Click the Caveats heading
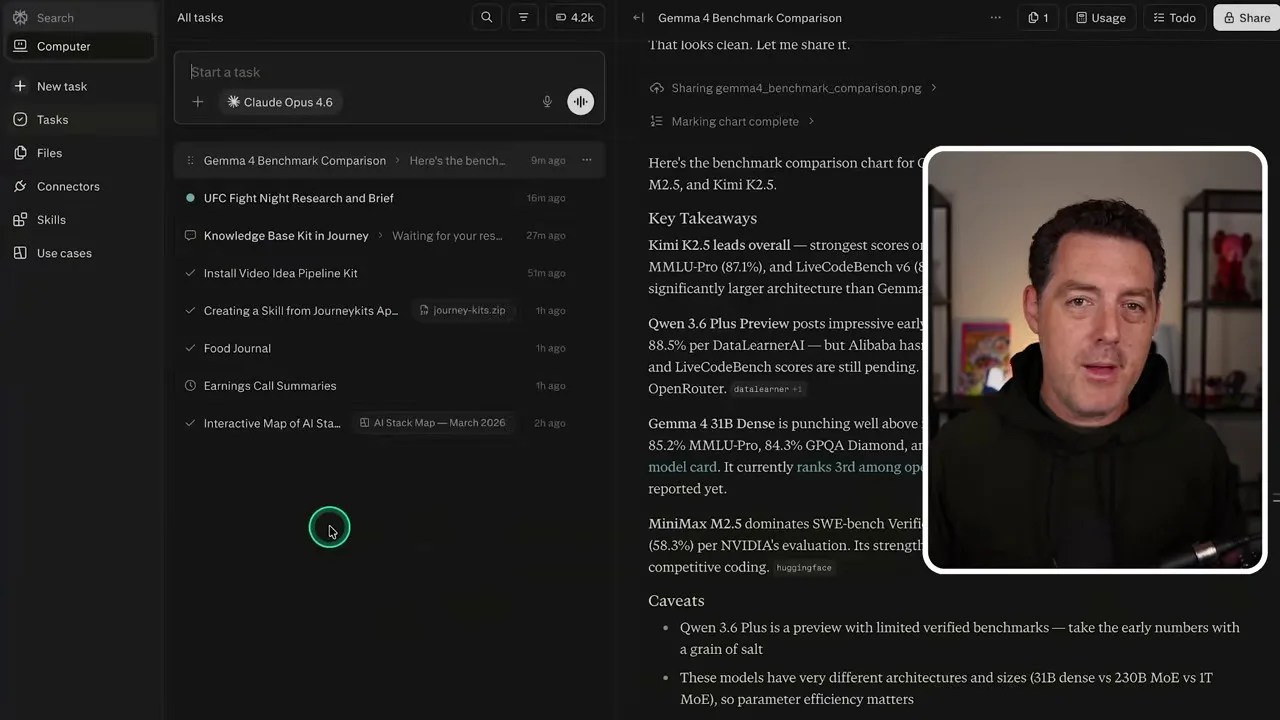This screenshot has height=720, width=1280. point(676,601)
